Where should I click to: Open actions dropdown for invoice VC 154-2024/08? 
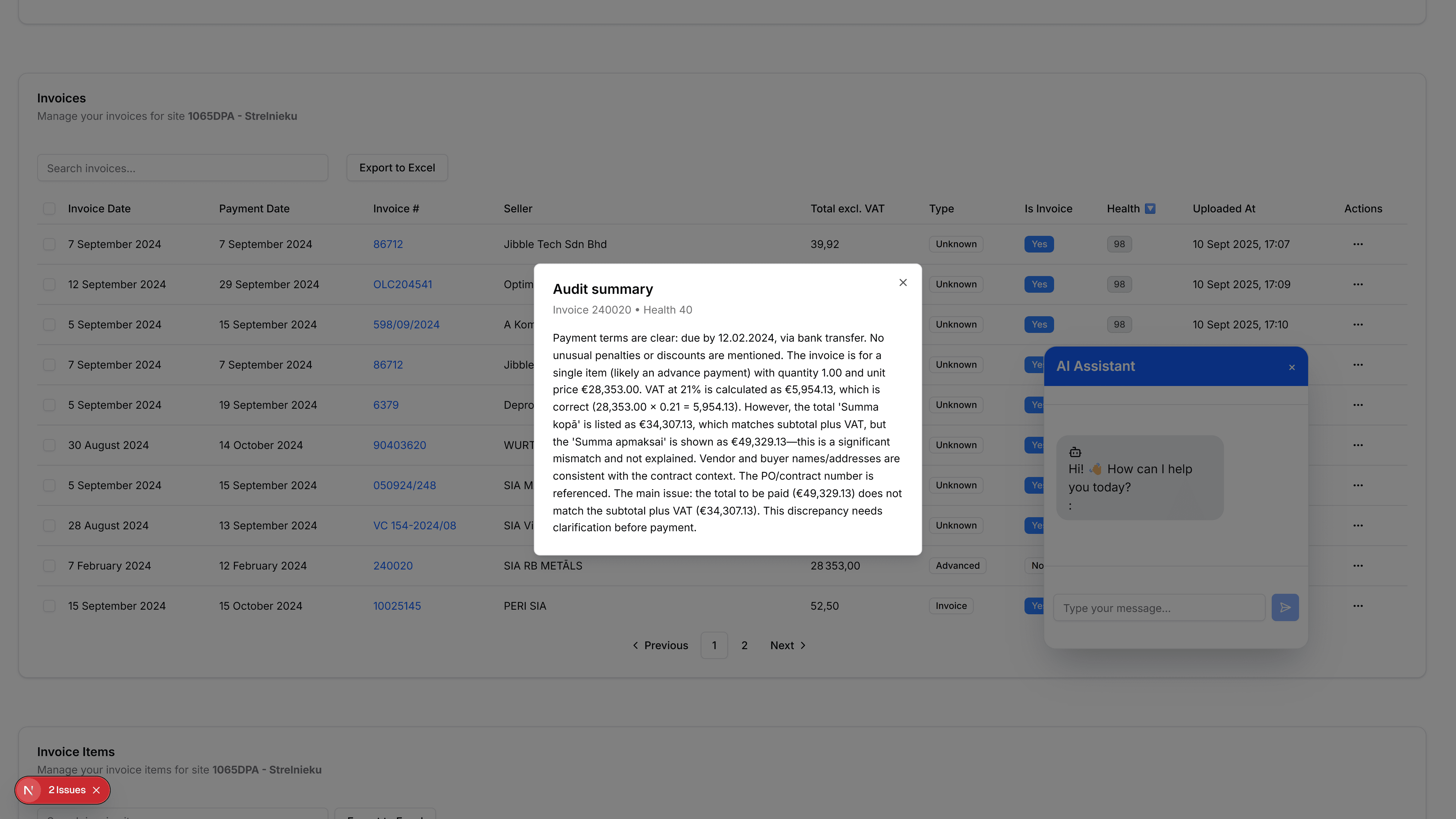pos(1358,525)
